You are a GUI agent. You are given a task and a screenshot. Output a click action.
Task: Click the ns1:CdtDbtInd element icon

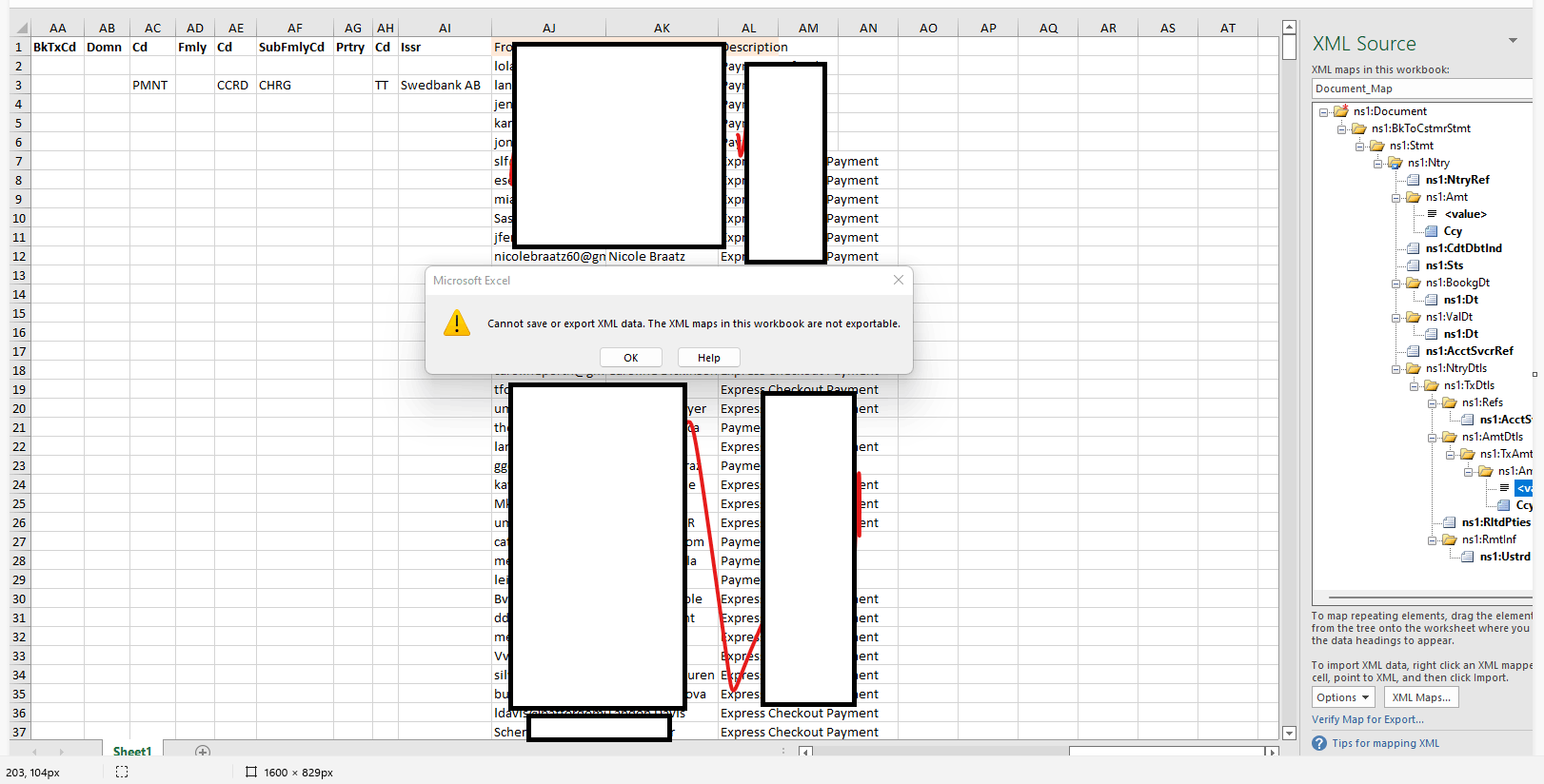pos(1414,248)
